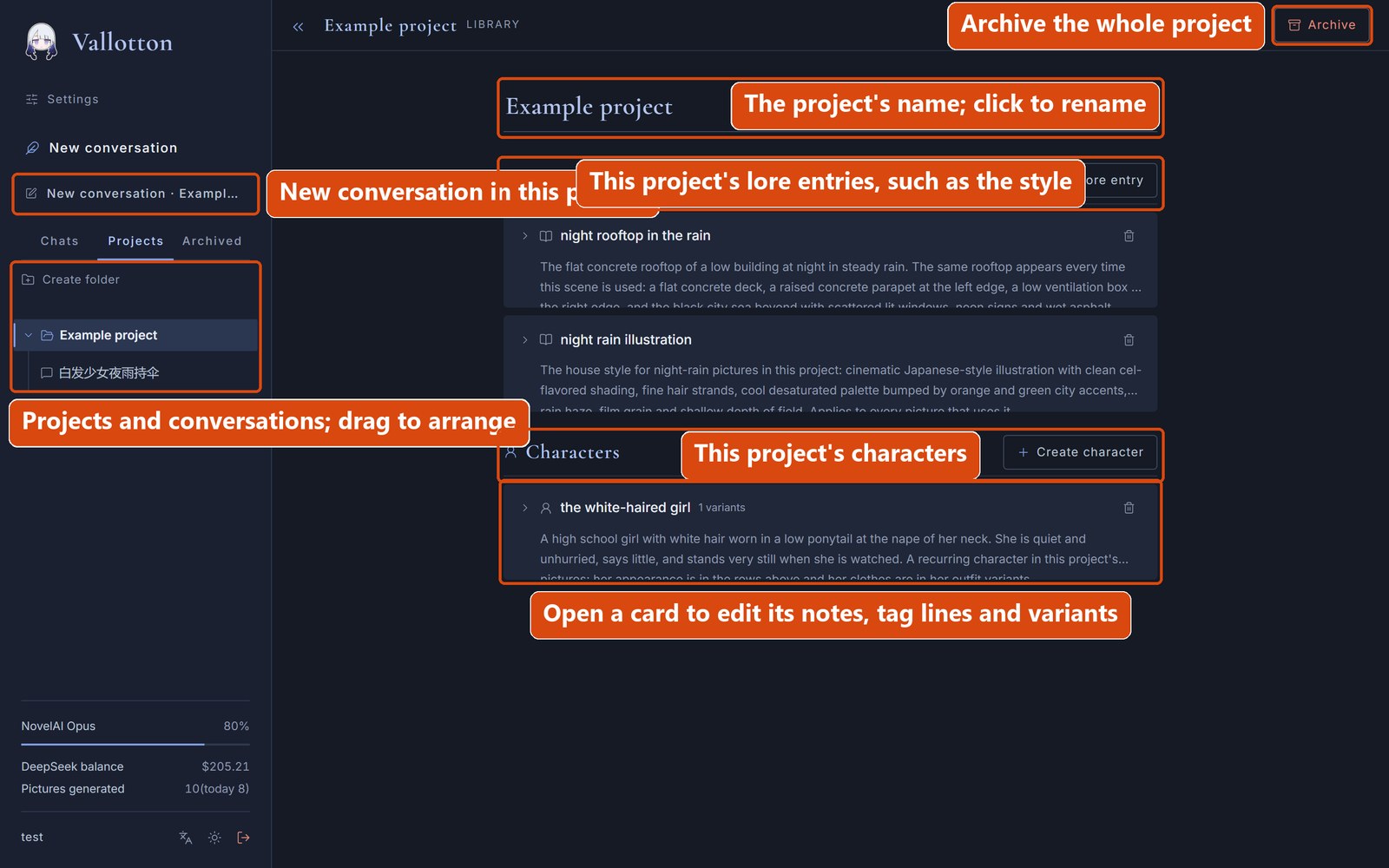Switch to the Chats tab
The width and height of the screenshot is (1389, 868).
tap(59, 240)
